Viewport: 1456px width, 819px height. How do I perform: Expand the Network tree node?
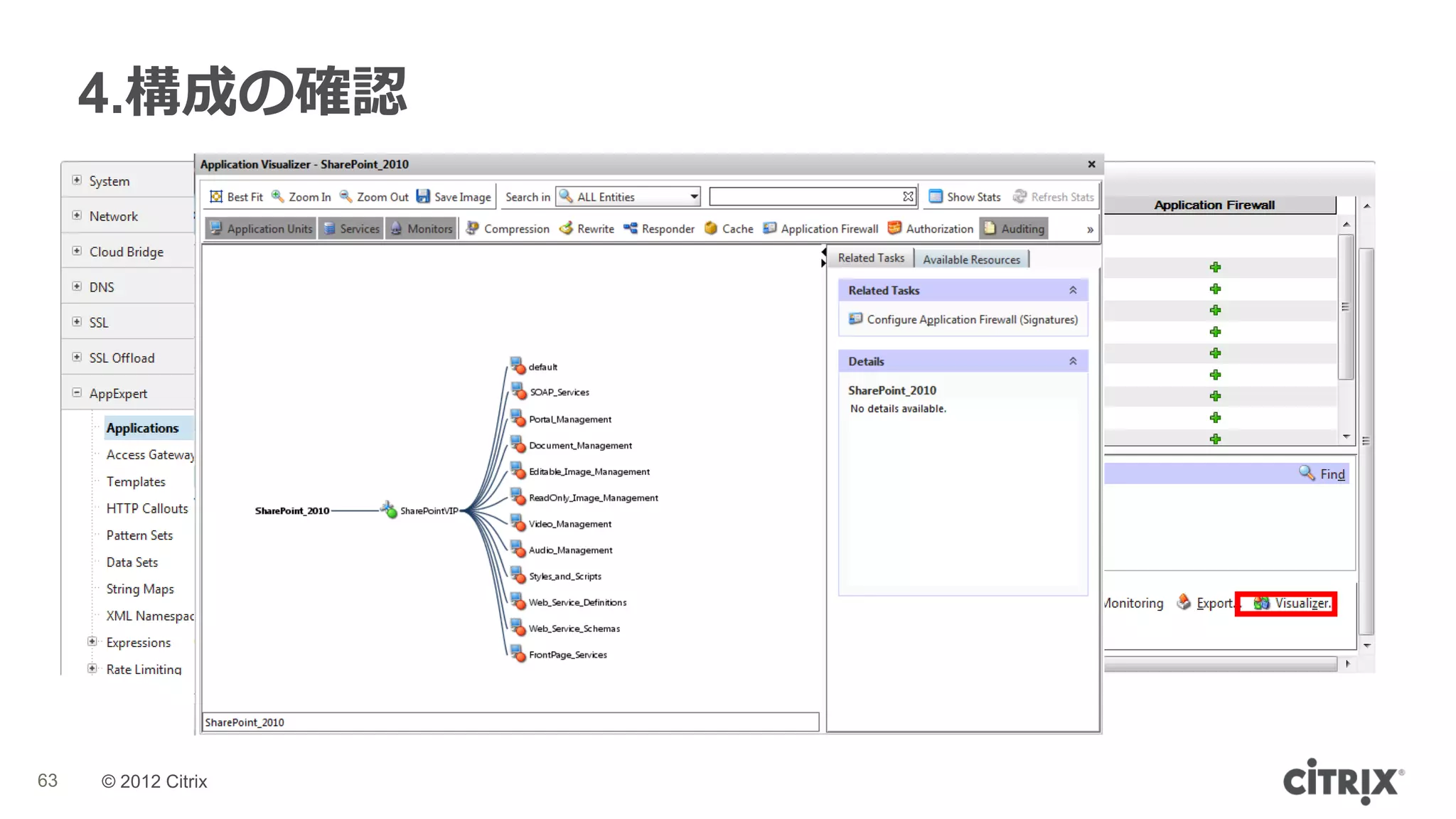[77, 215]
